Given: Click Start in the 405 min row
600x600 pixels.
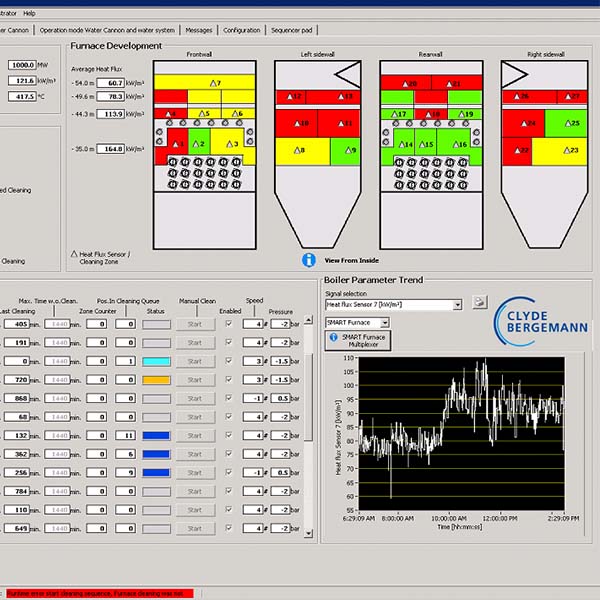Looking at the screenshot, I should 196,324.
